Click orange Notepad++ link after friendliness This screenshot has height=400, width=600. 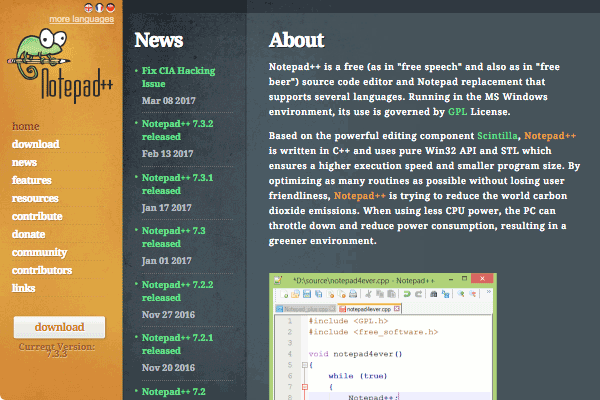click(x=360, y=196)
